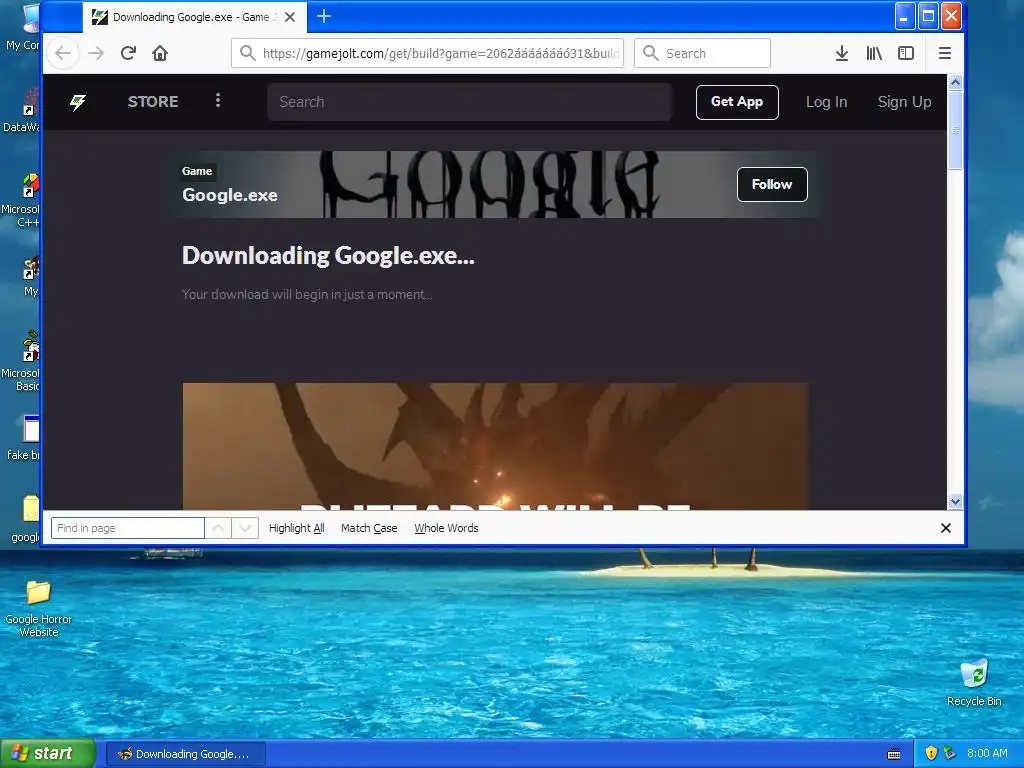Open the Log In link
Viewport: 1024px width, 768px height.
(x=826, y=102)
